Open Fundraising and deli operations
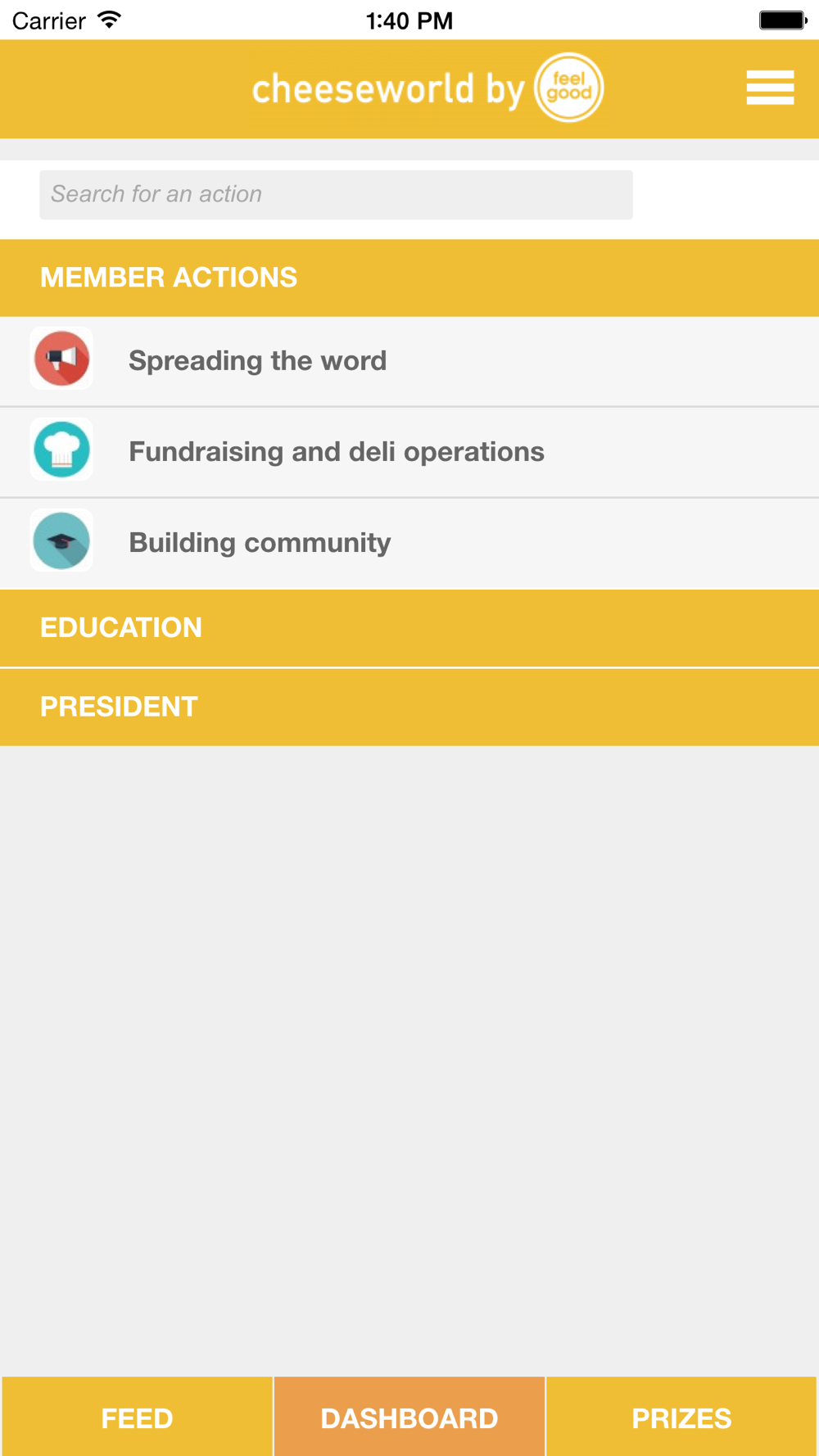This screenshot has width=819, height=1456. pyautogui.click(x=409, y=452)
